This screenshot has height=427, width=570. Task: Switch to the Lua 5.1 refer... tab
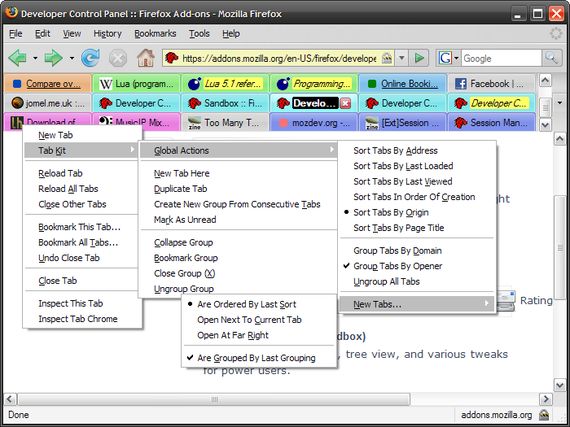[x=225, y=84]
